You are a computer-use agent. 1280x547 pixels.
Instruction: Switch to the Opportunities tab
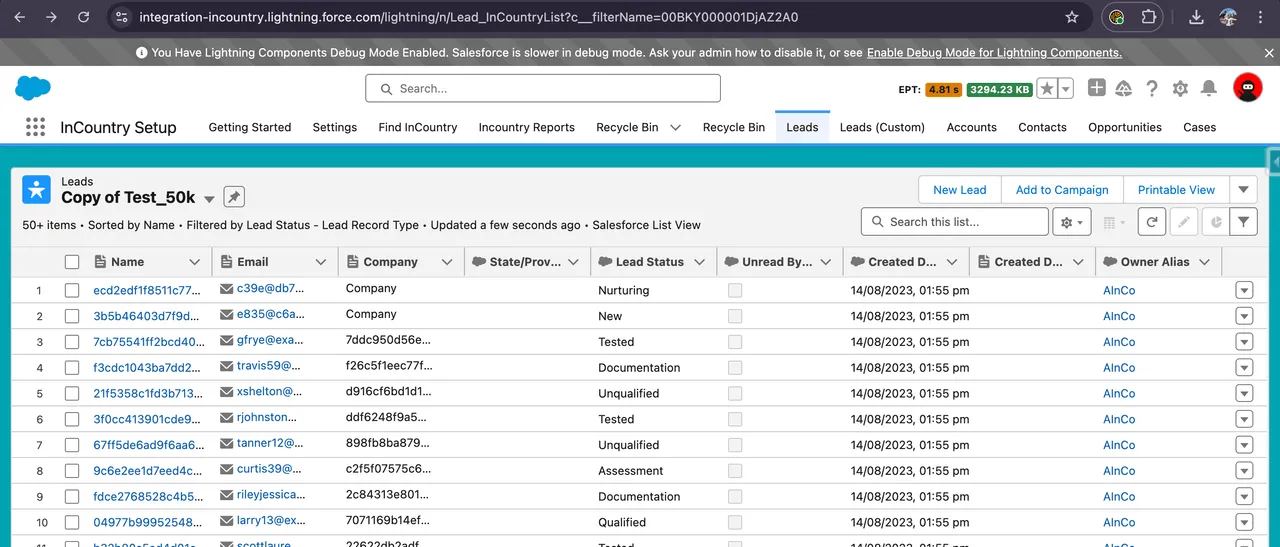[1125, 127]
